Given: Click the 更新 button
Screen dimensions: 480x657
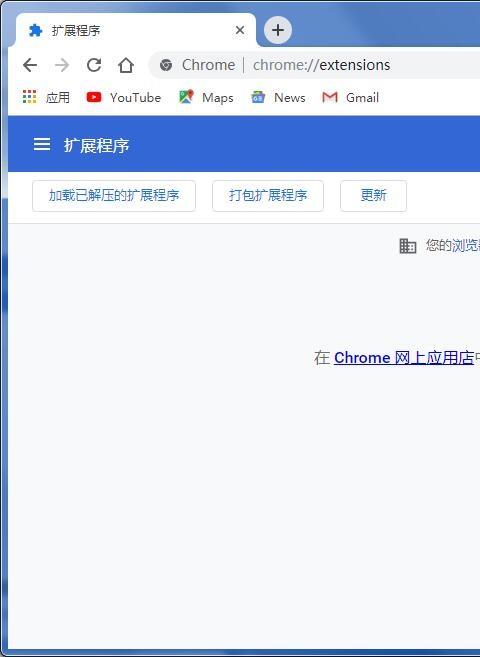Looking at the screenshot, I should coord(373,196).
